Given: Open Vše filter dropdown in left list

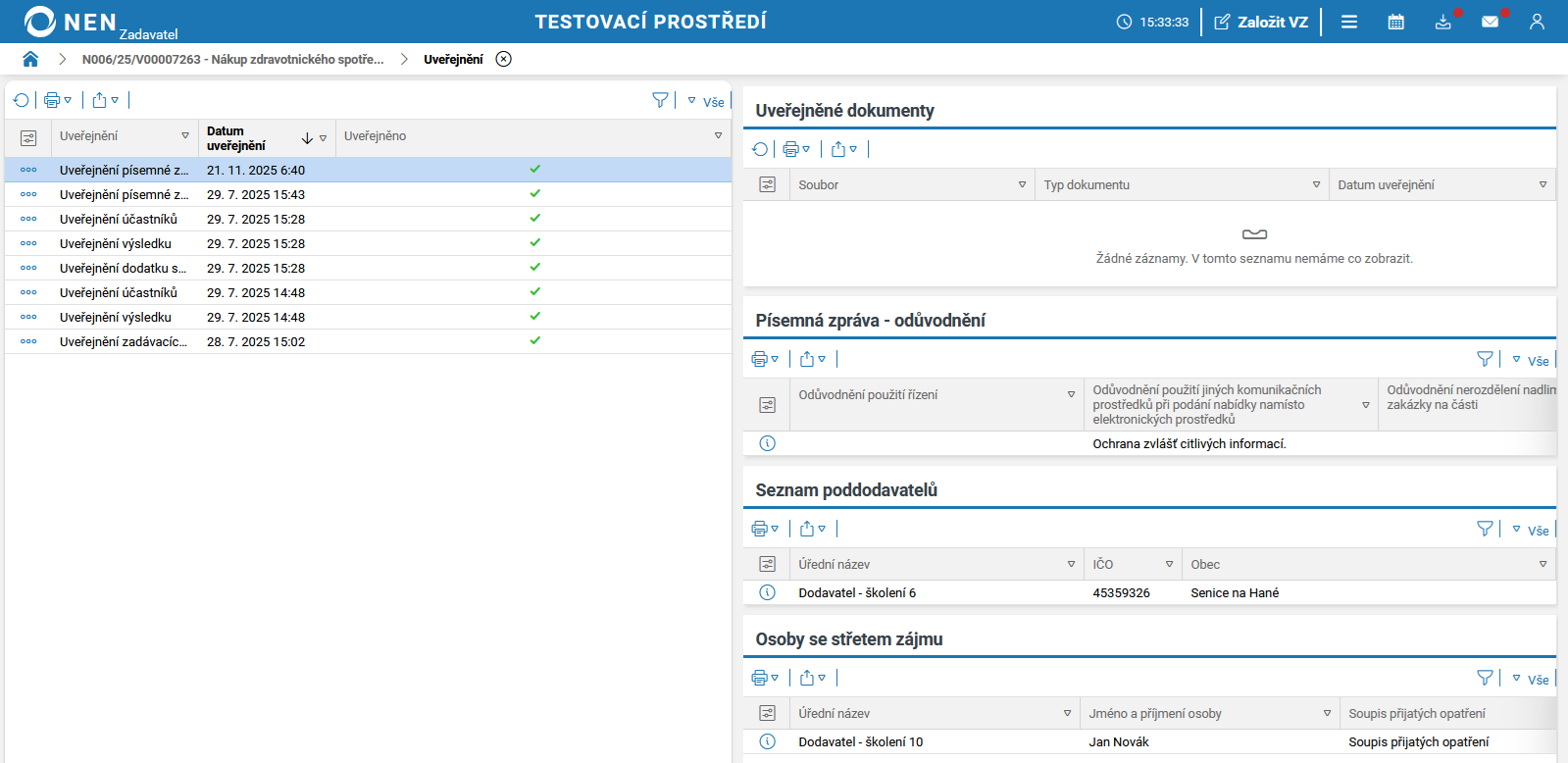Looking at the screenshot, I should 706,101.
